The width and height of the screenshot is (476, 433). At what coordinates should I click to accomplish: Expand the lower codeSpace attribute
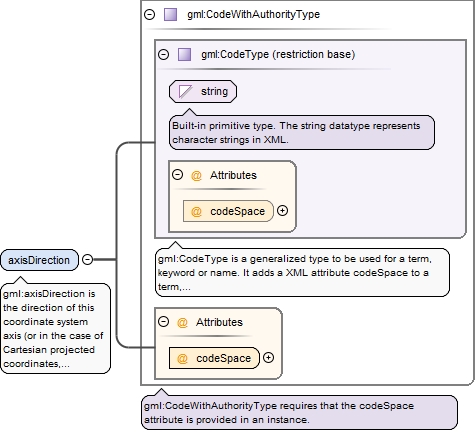(x=269, y=358)
